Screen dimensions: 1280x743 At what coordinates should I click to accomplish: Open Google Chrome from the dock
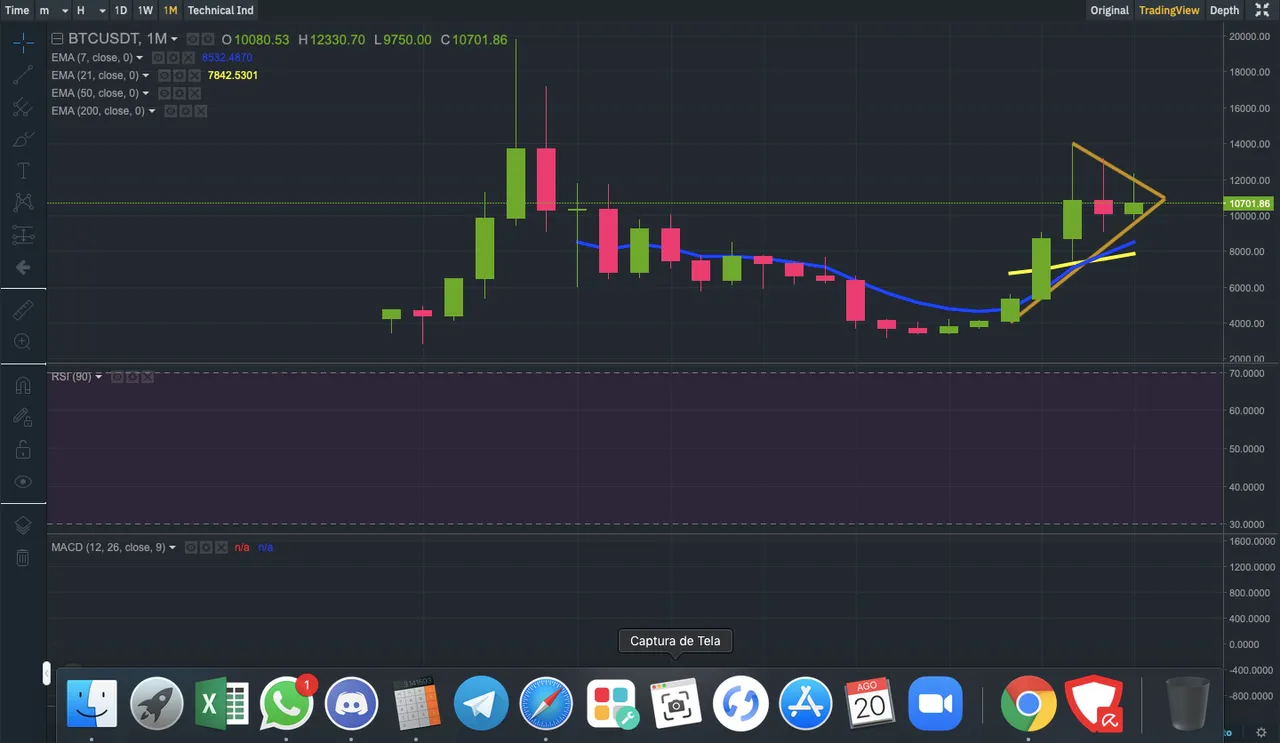point(1027,703)
